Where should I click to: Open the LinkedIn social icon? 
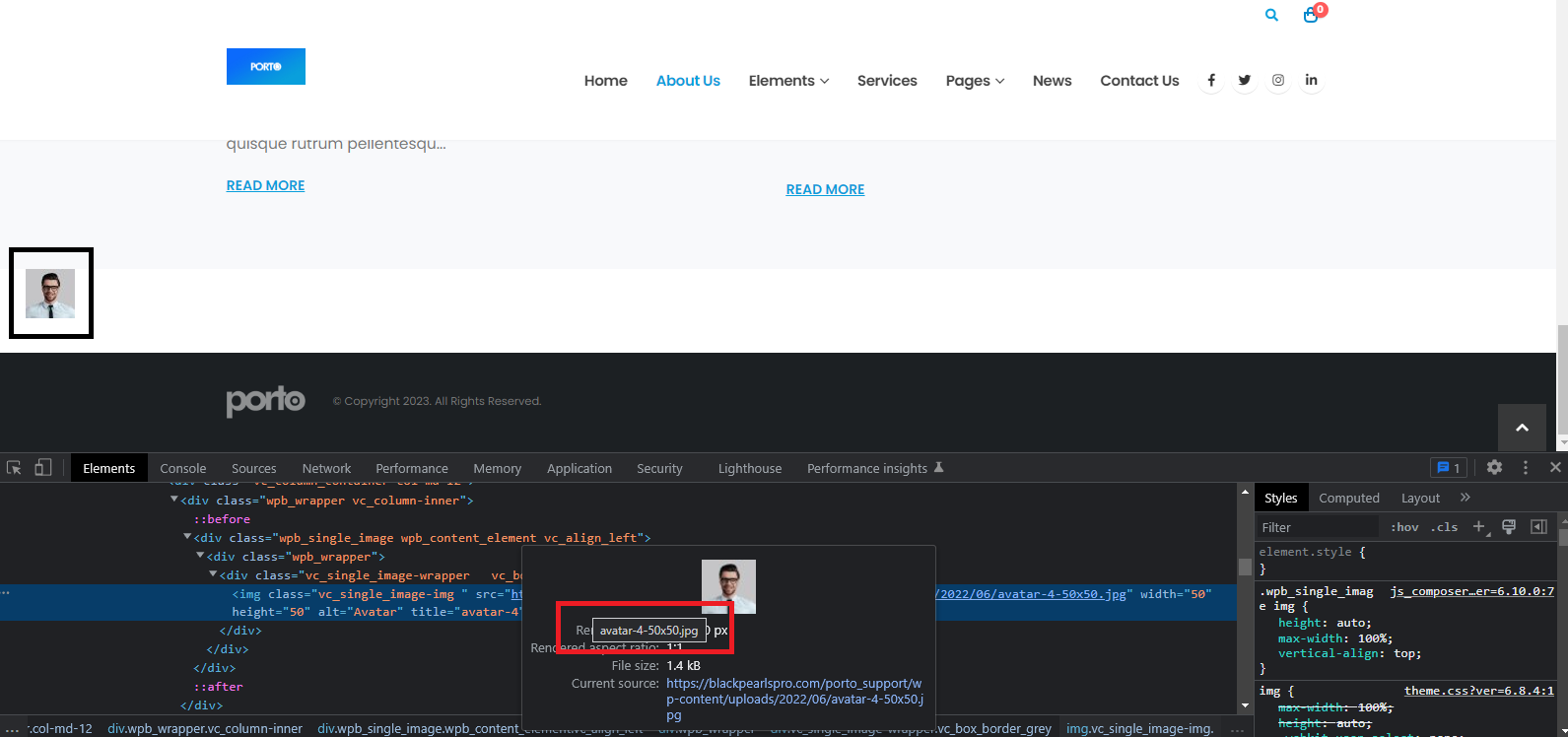pos(1312,81)
